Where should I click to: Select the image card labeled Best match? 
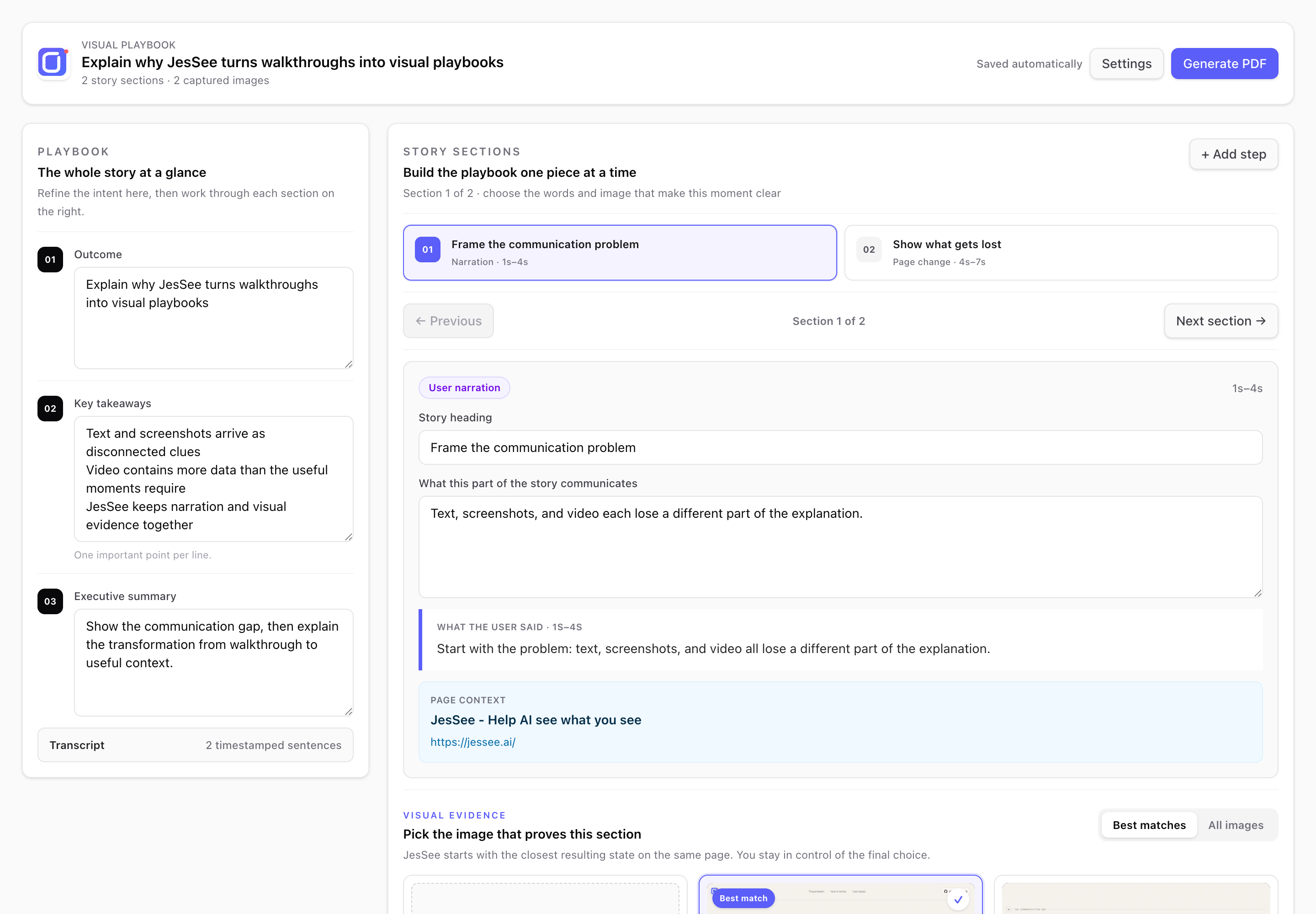[x=840, y=895]
